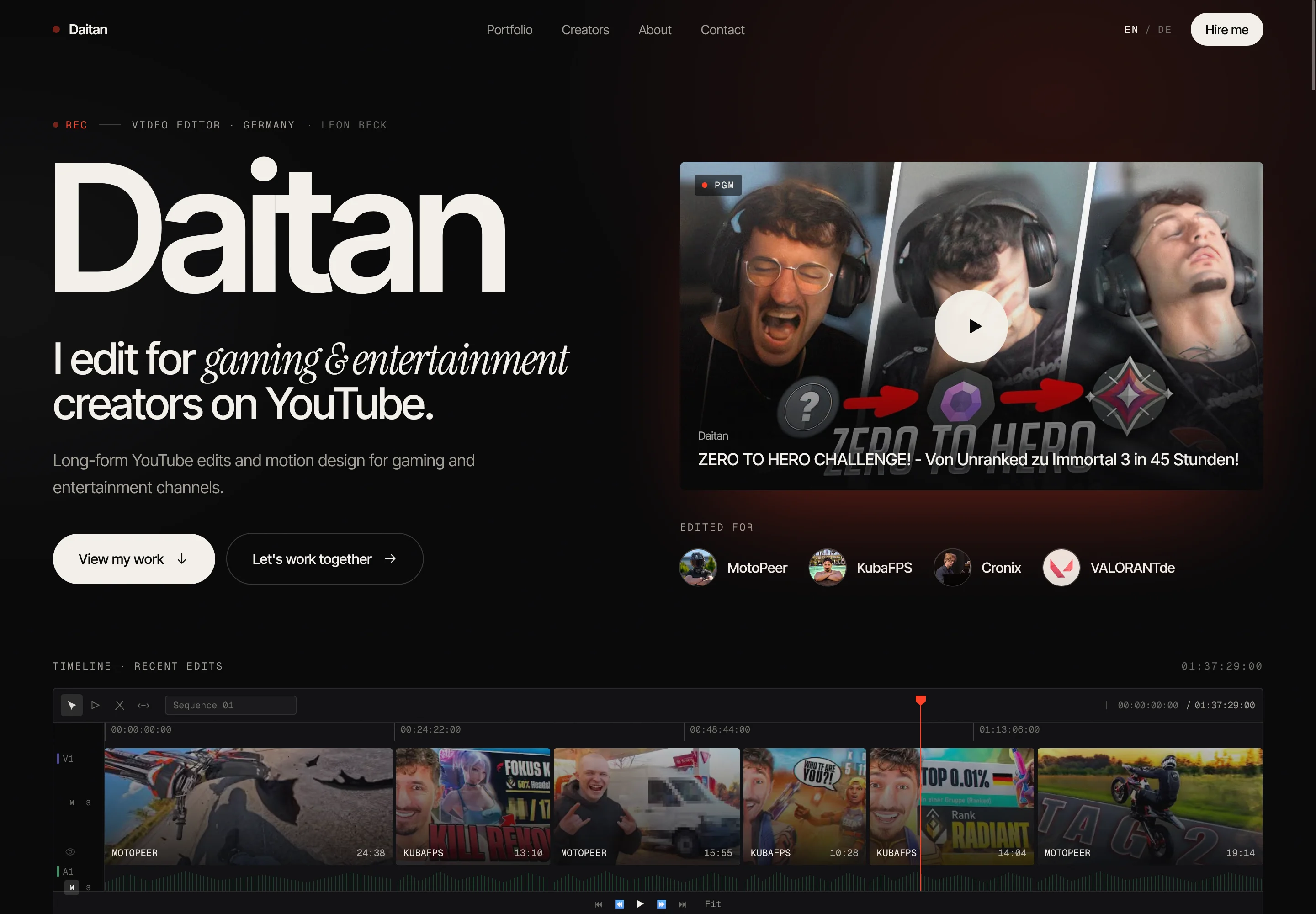Solo the A1 audio track
Image resolution: width=1316 pixels, height=914 pixels.
tap(88, 887)
